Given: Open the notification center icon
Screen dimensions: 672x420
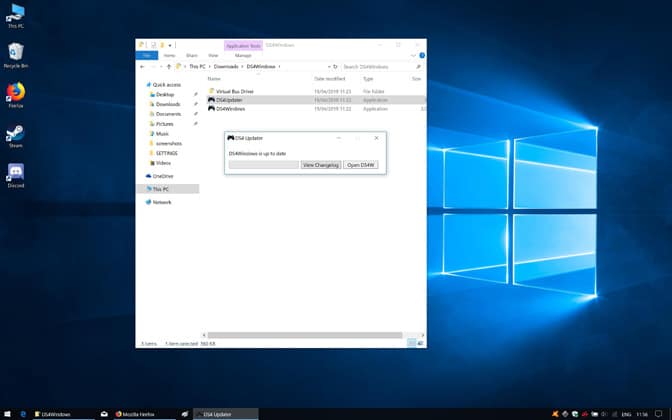Looking at the screenshot, I should click(x=659, y=414).
